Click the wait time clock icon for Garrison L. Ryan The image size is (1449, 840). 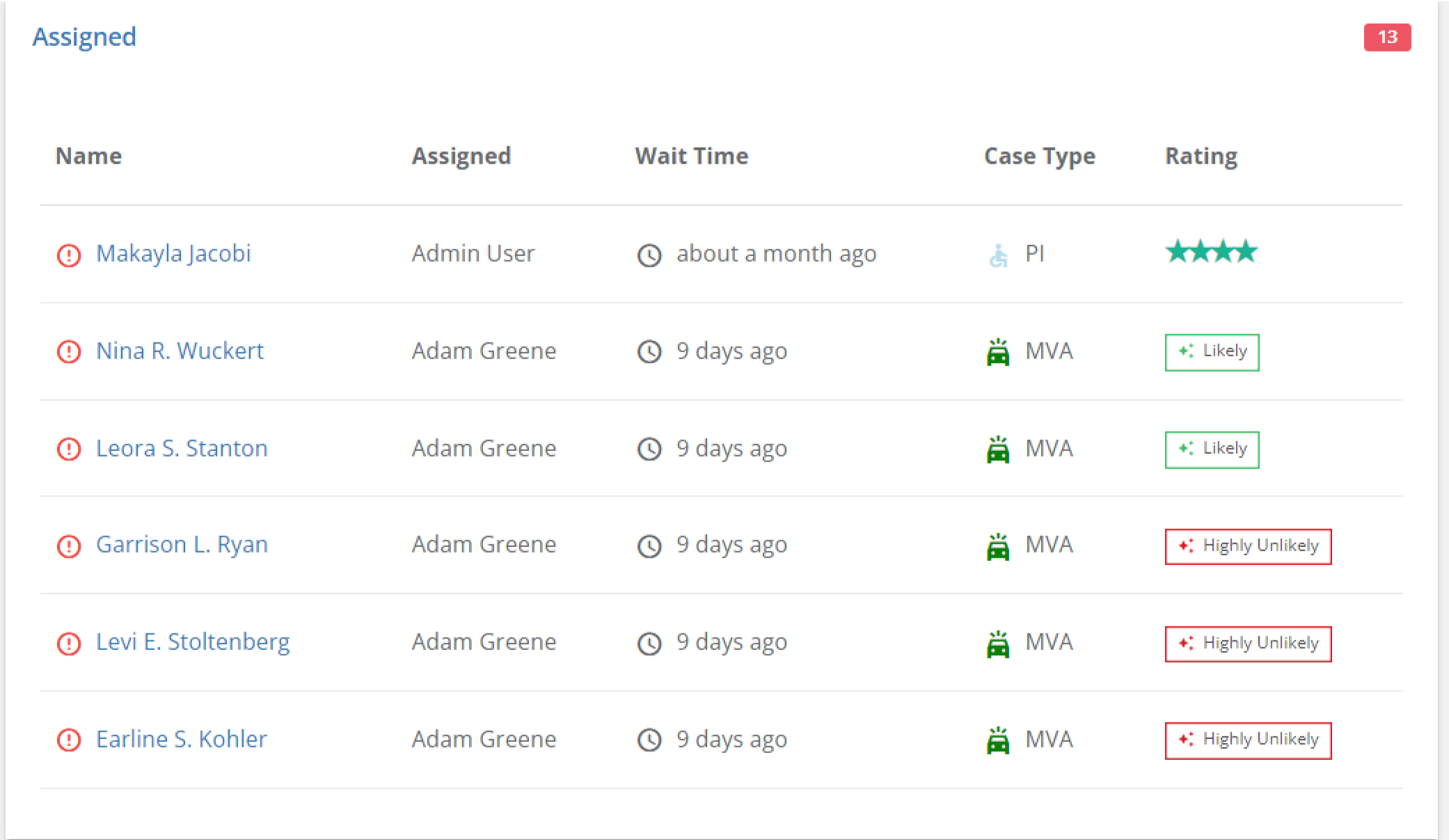pos(649,545)
